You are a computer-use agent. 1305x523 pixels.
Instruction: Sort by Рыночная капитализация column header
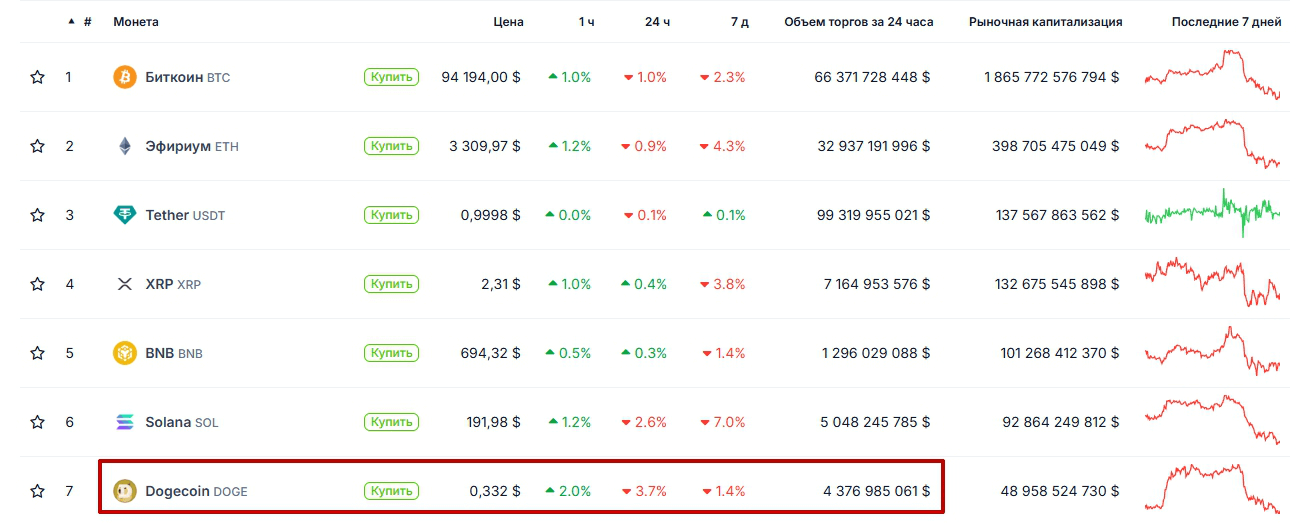click(1045, 22)
